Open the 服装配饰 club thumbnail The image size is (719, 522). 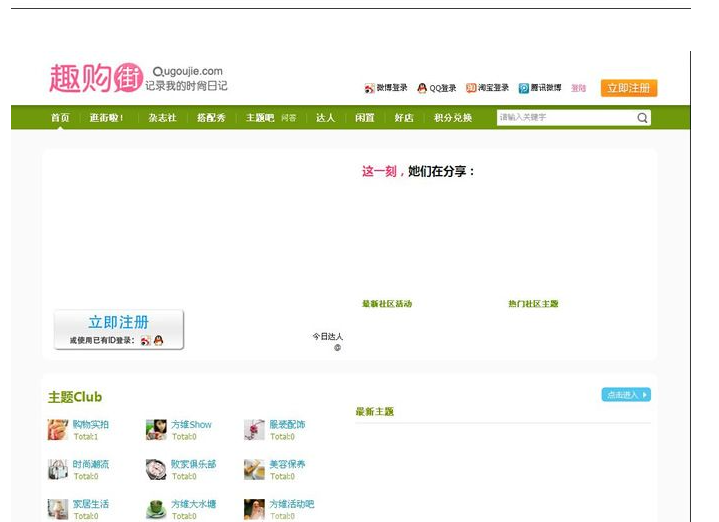coord(254,430)
